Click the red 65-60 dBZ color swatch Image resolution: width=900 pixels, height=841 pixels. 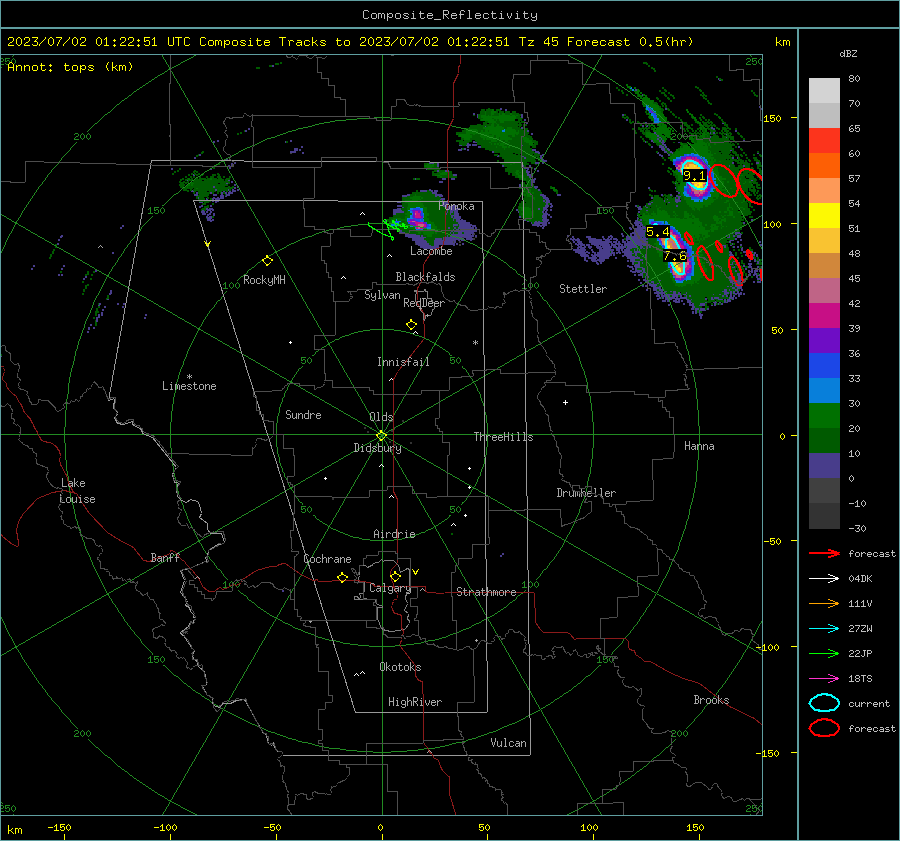point(824,141)
